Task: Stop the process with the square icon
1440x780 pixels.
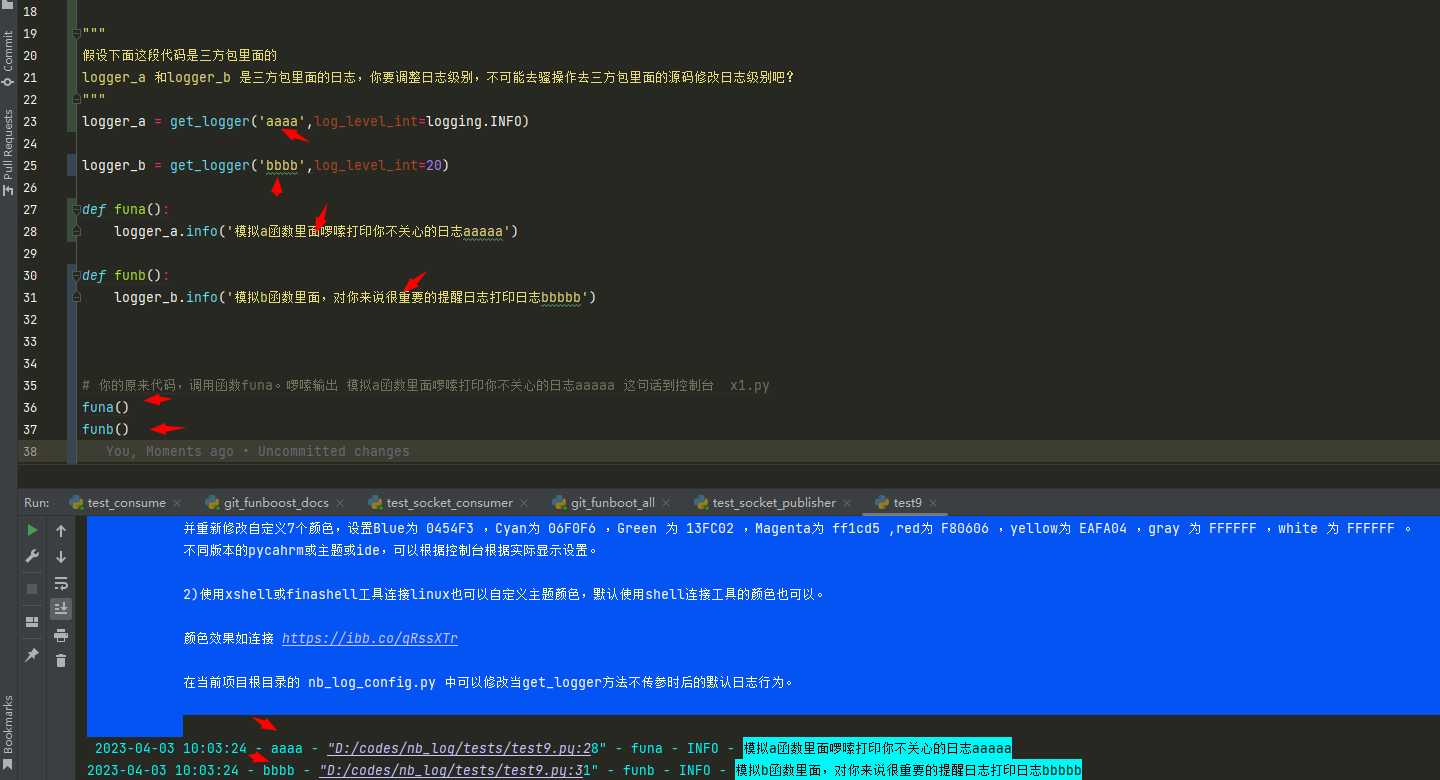Action: click(x=32, y=589)
